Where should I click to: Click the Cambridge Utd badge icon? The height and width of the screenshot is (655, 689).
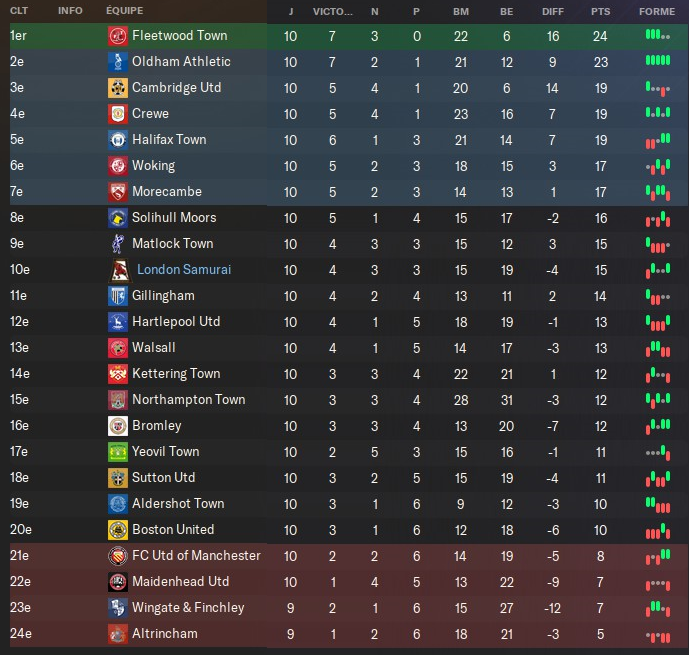point(117,88)
